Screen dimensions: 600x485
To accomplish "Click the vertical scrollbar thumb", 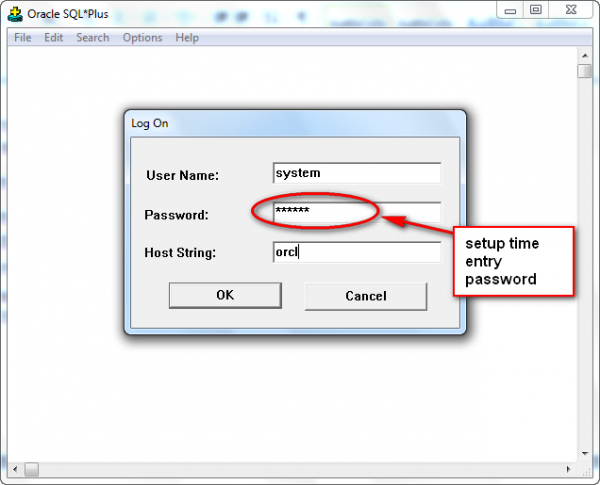I will [585, 71].
